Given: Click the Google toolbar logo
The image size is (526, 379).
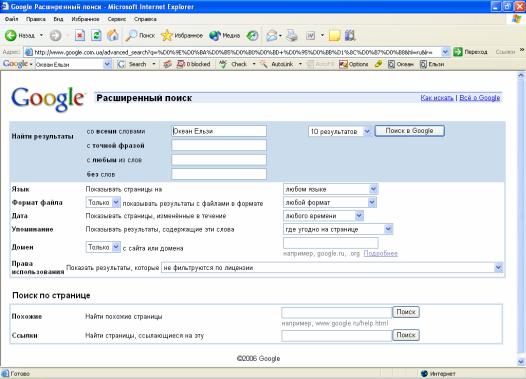Looking at the screenshot, I should pyautogui.click(x=15, y=64).
